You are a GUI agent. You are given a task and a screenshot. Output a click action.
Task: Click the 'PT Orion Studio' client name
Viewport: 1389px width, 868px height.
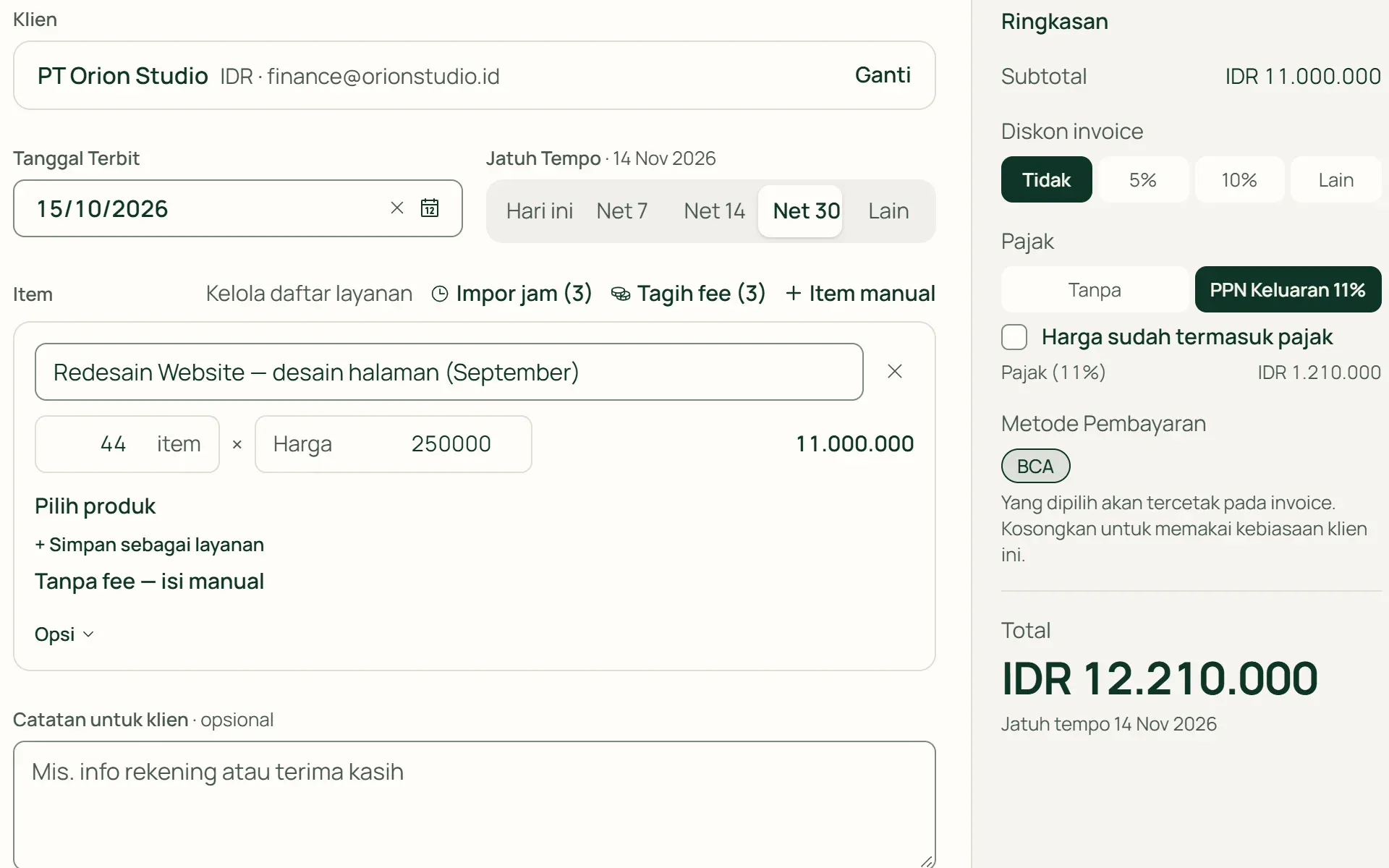coord(123,75)
